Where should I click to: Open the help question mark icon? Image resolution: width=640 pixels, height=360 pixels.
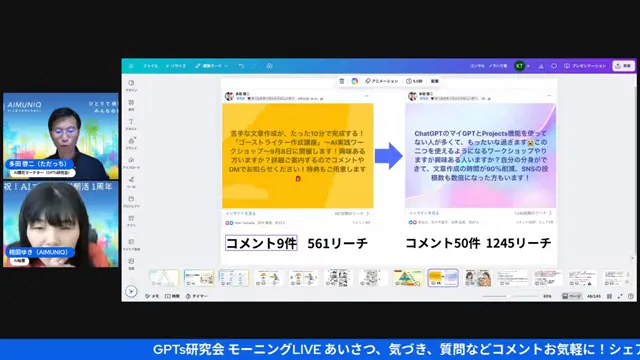[631, 296]
